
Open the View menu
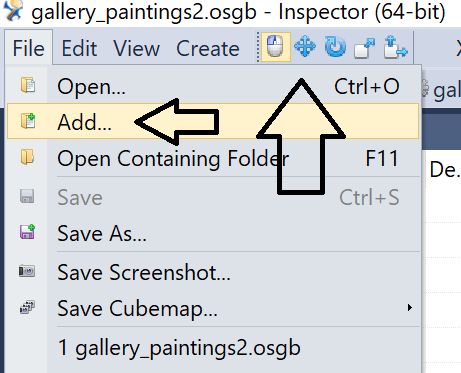tap(137, 48)
